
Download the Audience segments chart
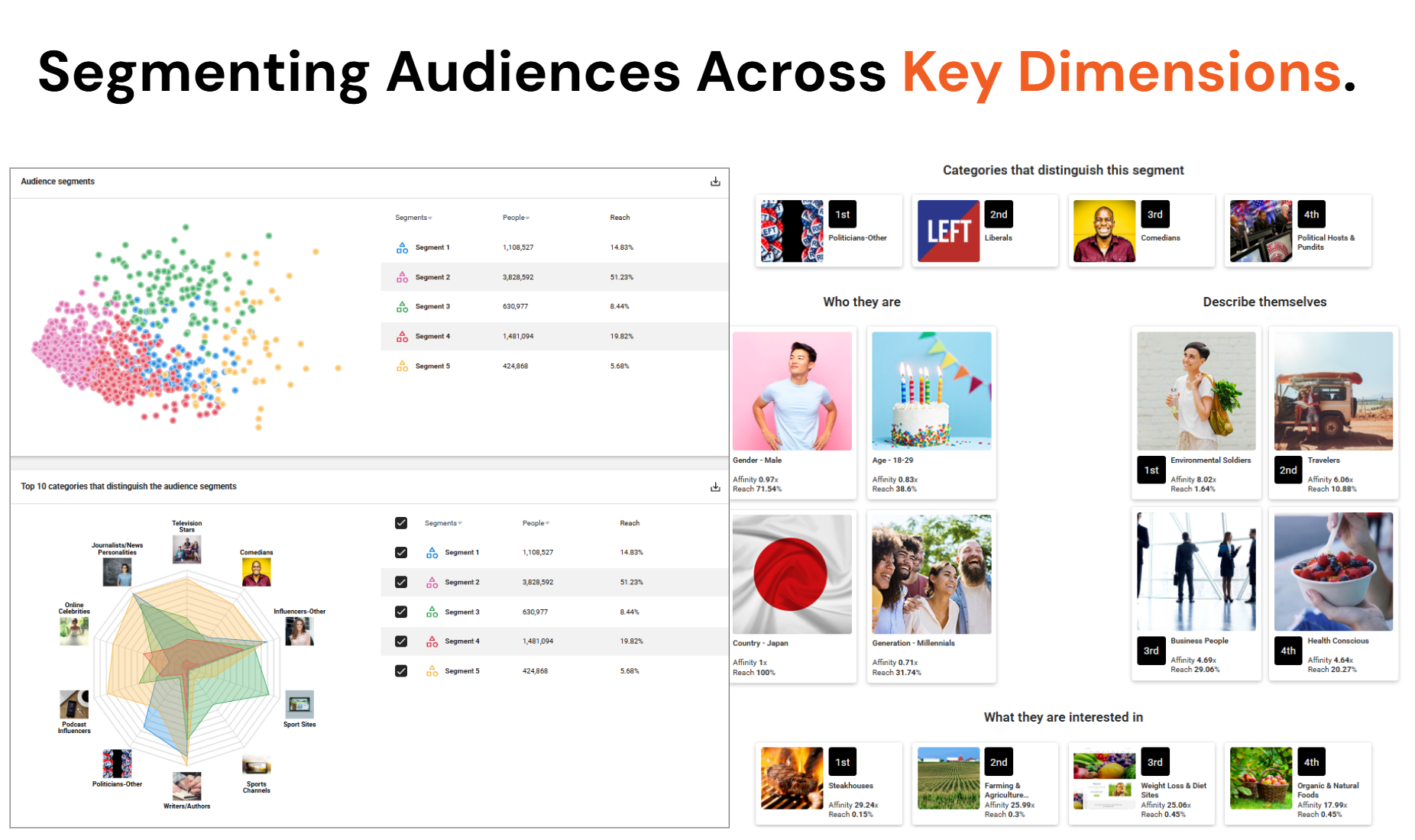[x=715, y=182]
